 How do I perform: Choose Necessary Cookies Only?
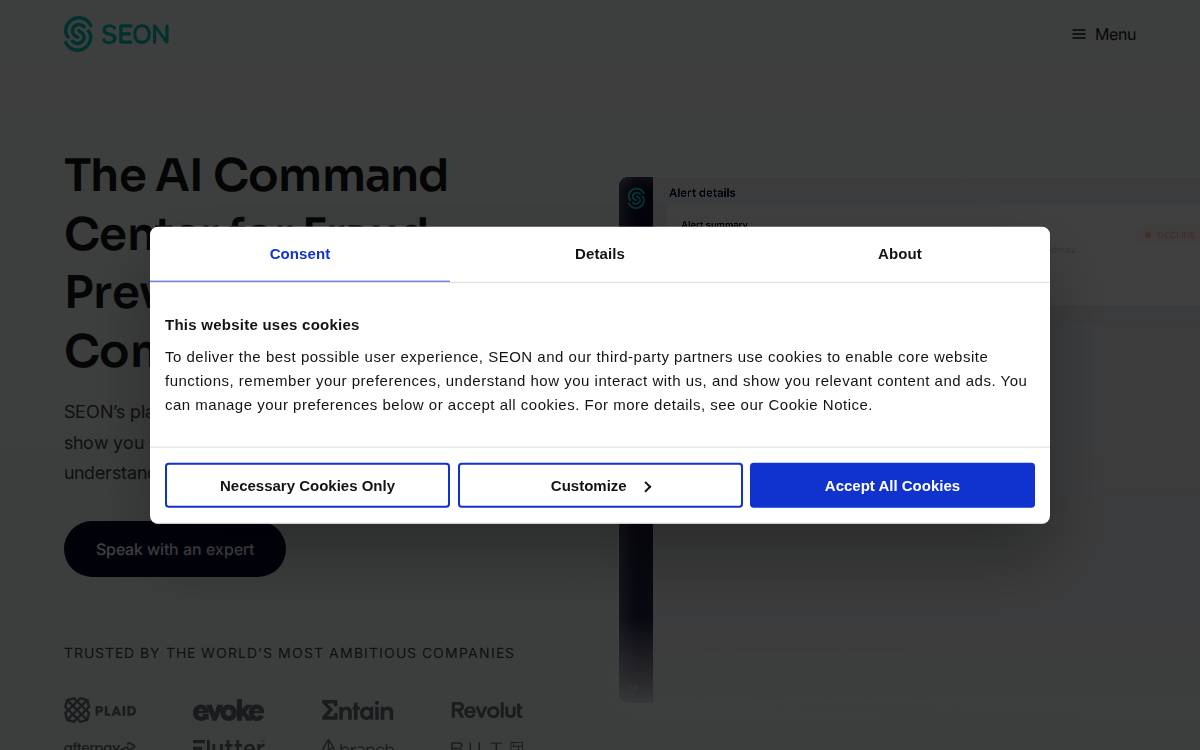coord(307,485)
